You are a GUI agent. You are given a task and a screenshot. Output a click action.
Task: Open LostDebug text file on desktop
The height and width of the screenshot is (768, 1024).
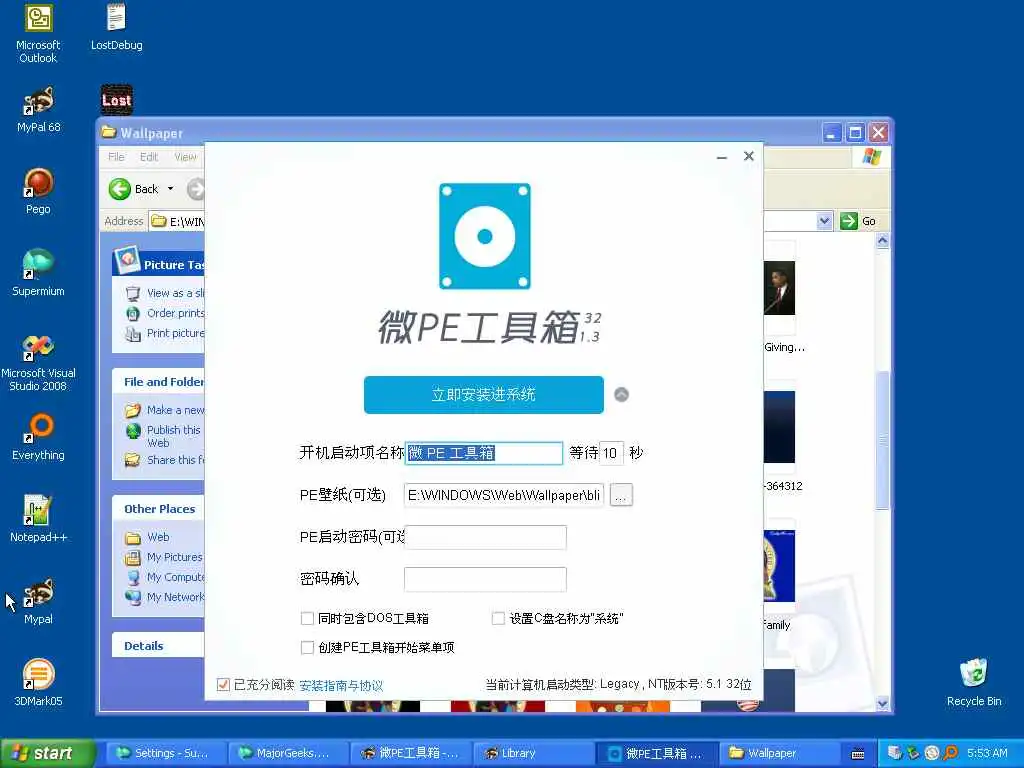tap(116, 27)
